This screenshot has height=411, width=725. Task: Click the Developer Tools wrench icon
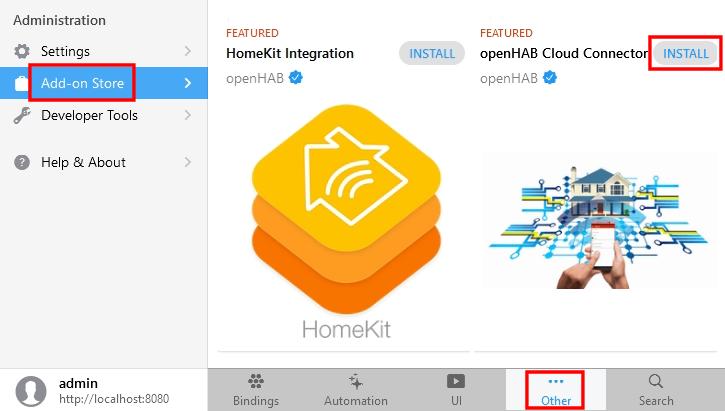[22, 116]
